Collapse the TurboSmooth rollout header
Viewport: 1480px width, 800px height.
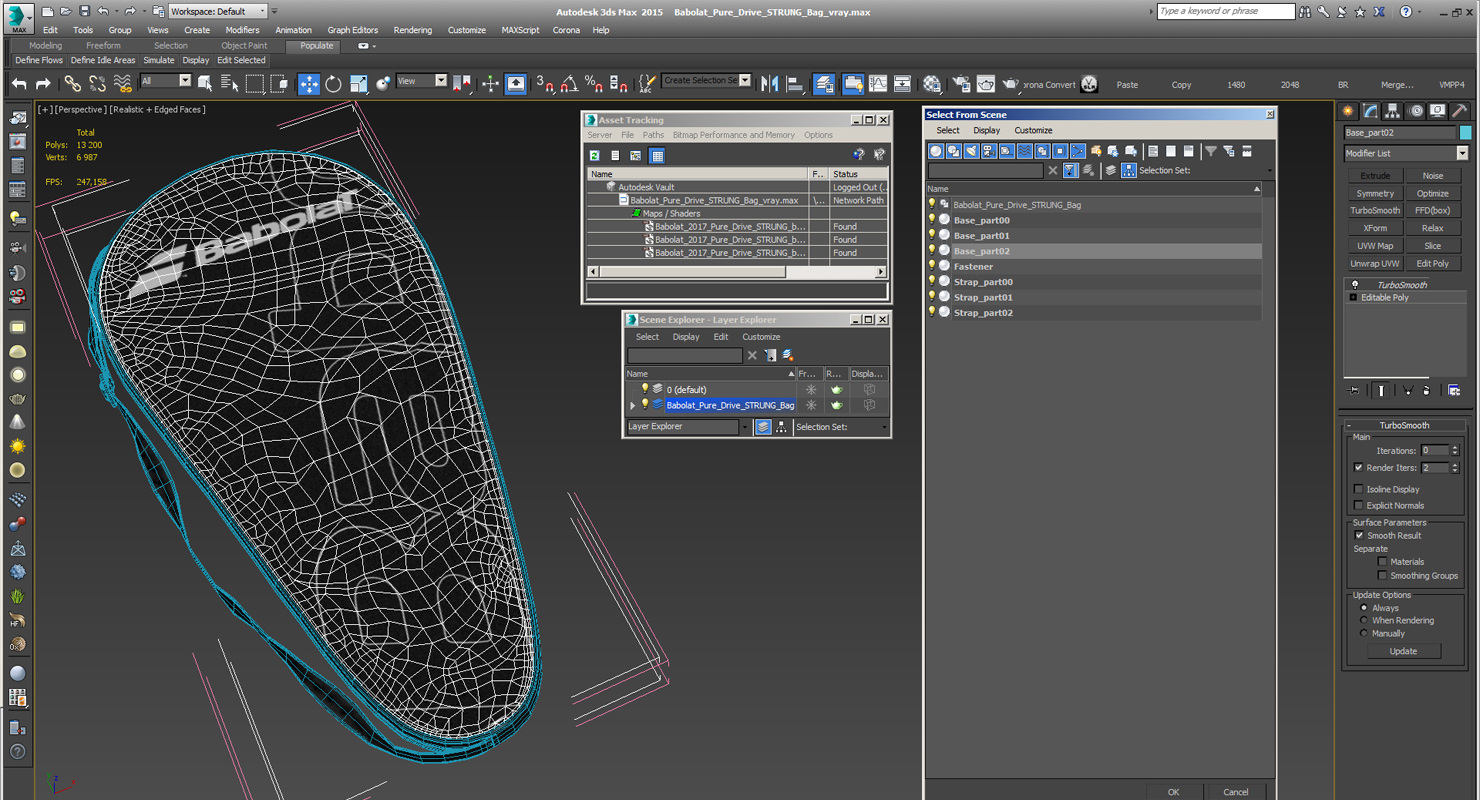pos(1404,425)
